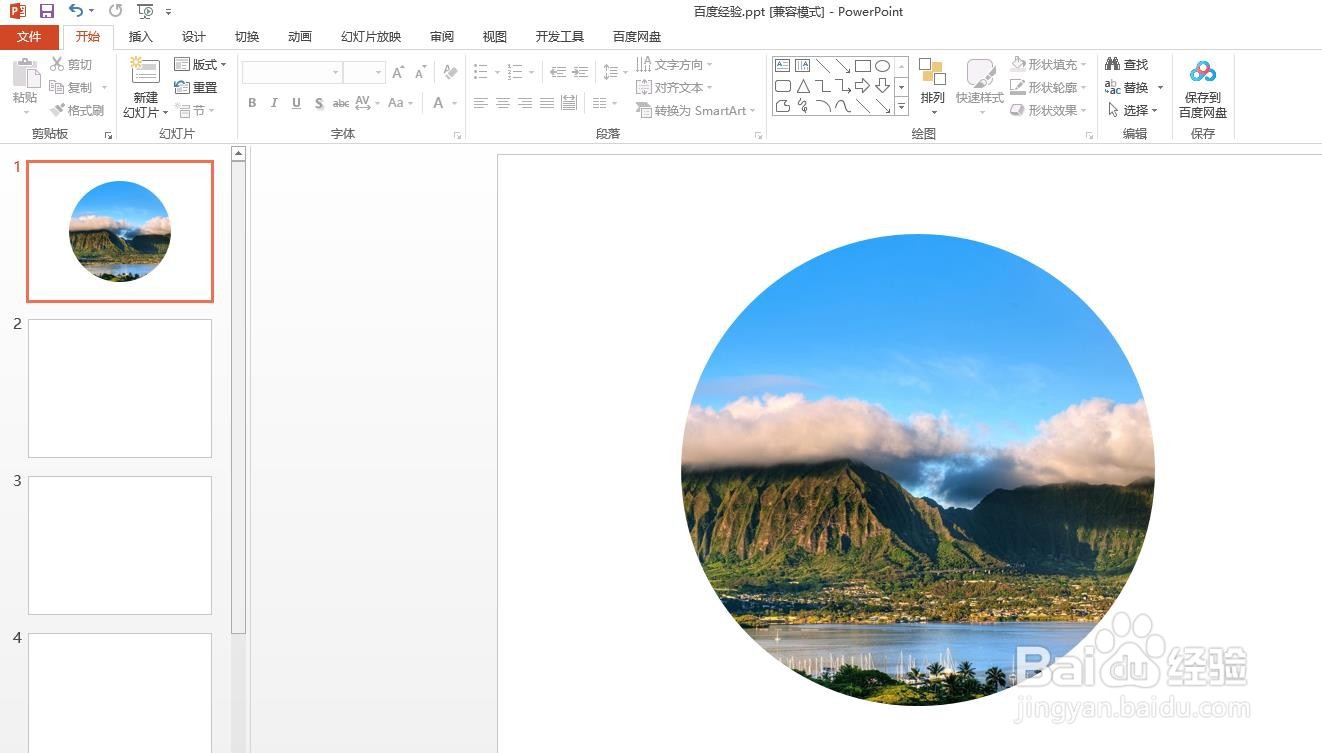The height and width of the screenshot is (753, 1322).
Task: Clear all formatting with eraser icon
Action: (451, 72)
